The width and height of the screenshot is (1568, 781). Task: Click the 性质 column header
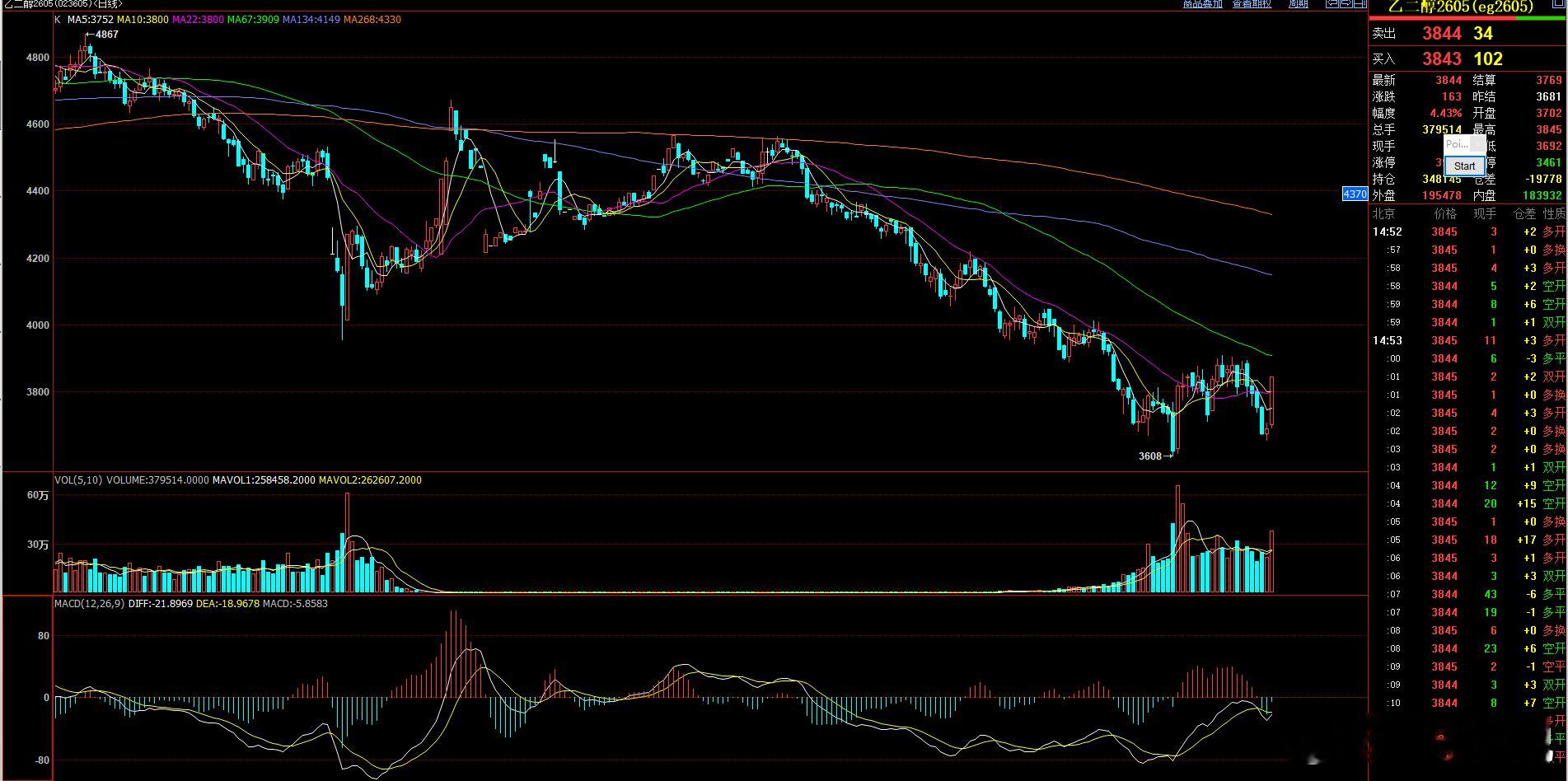tap(1554, 213)
